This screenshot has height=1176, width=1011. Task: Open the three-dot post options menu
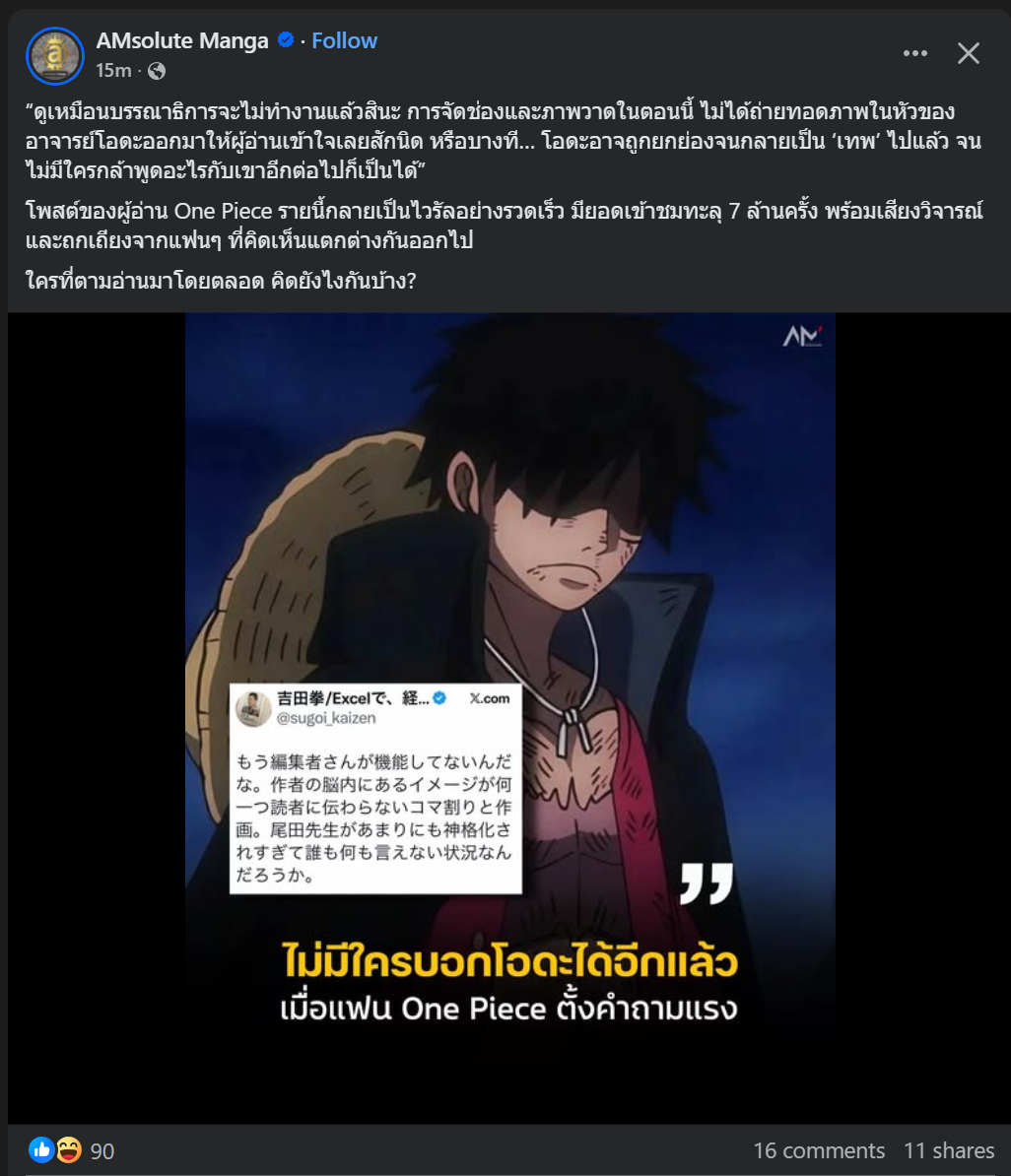pos(915,53)
